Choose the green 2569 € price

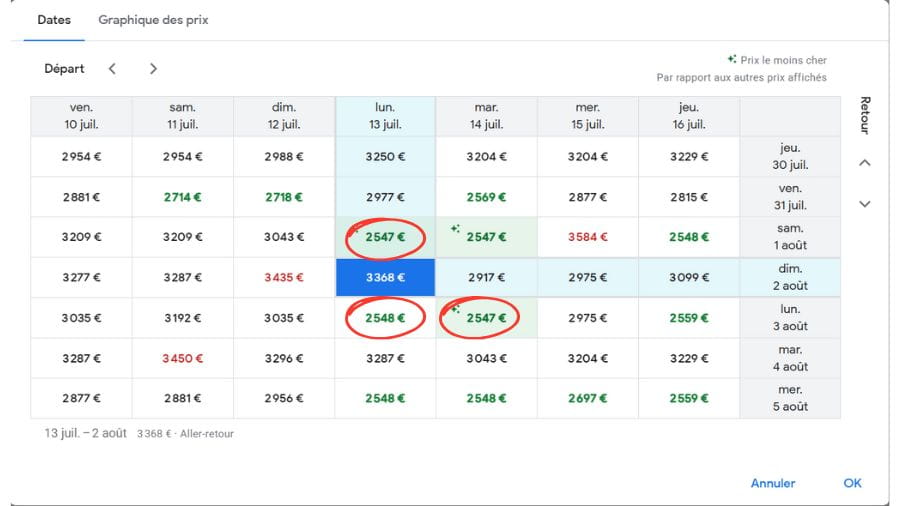coord(486,197)
